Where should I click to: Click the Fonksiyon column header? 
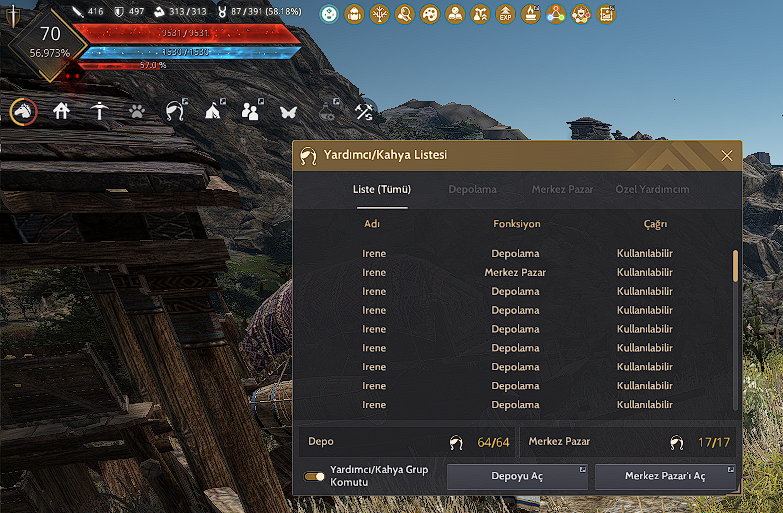tap(517, 224)
